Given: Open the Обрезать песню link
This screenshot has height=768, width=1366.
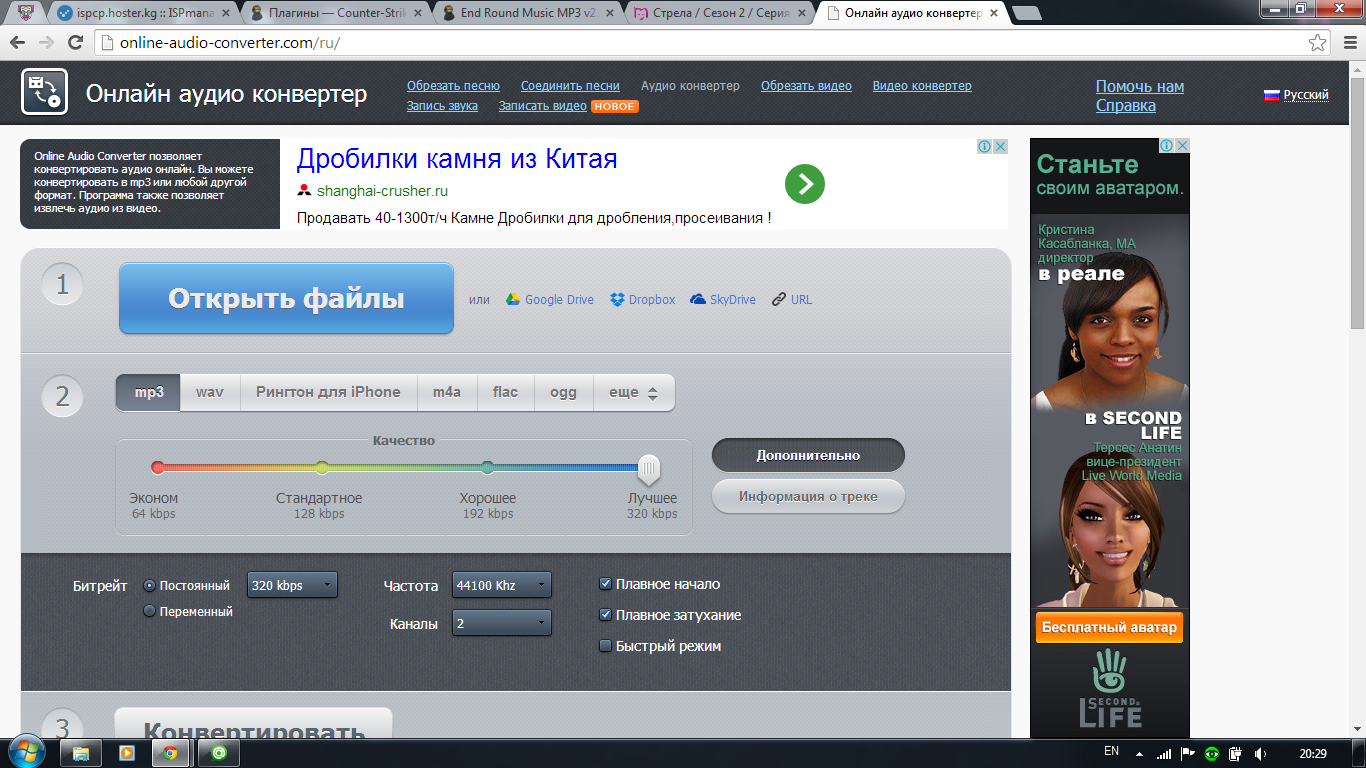Looking at the screenshot, I should click(x=453, y=86).
